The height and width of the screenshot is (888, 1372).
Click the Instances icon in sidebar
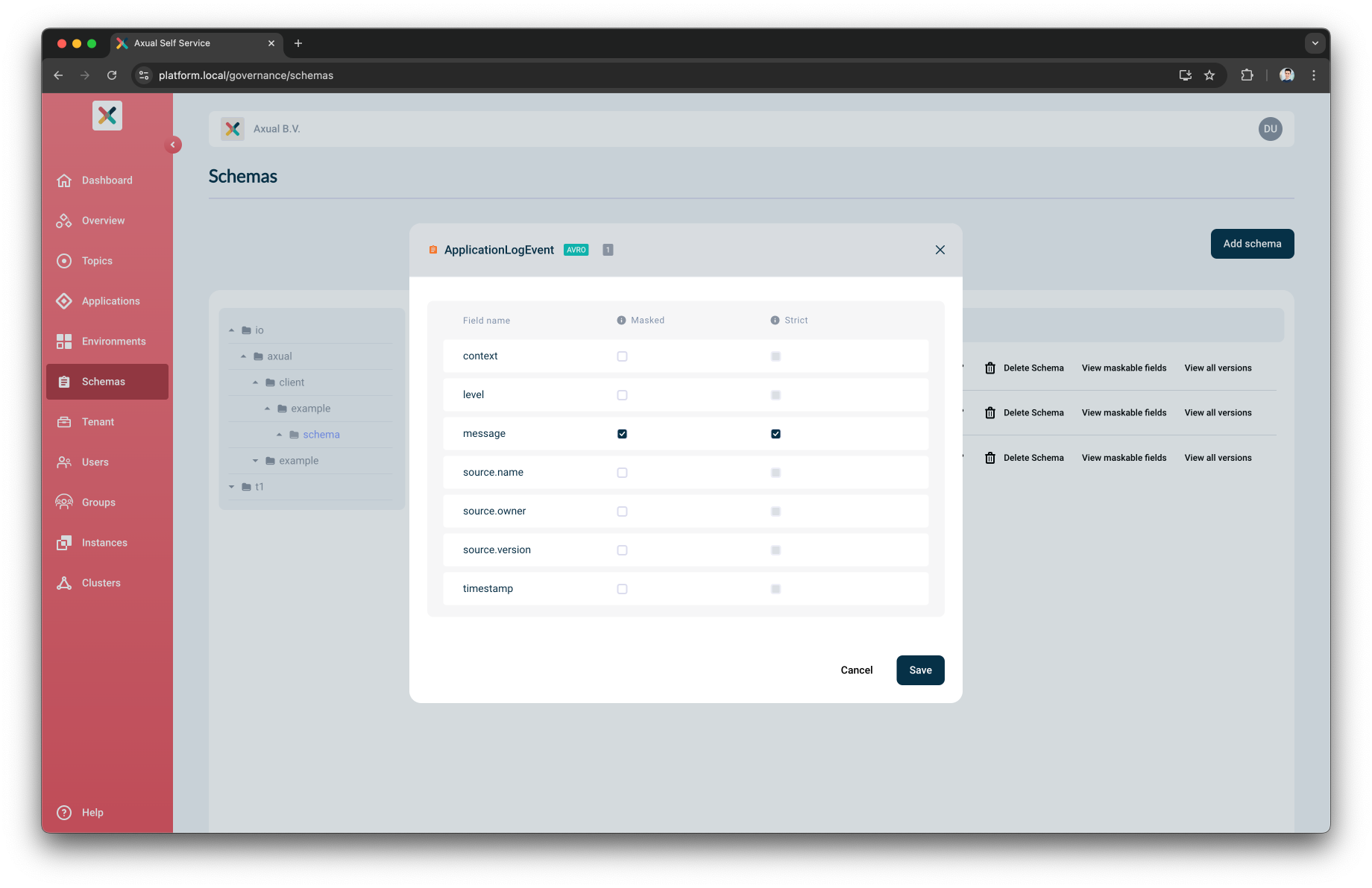pyautogui.click(x=64, y=543)
